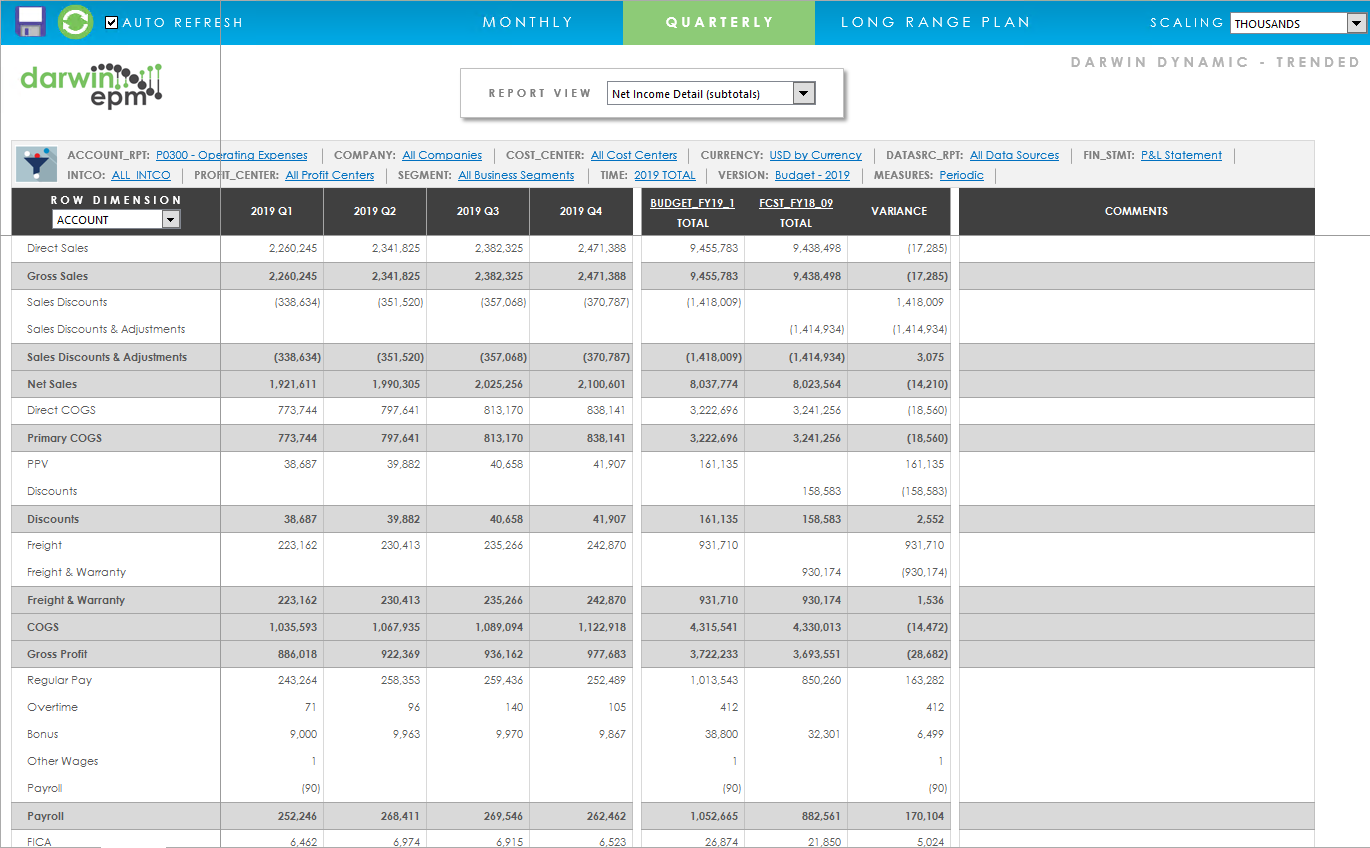Open the P0300 - Operating Expenses link
1370x848 pixels.
(x=232, y=156)
